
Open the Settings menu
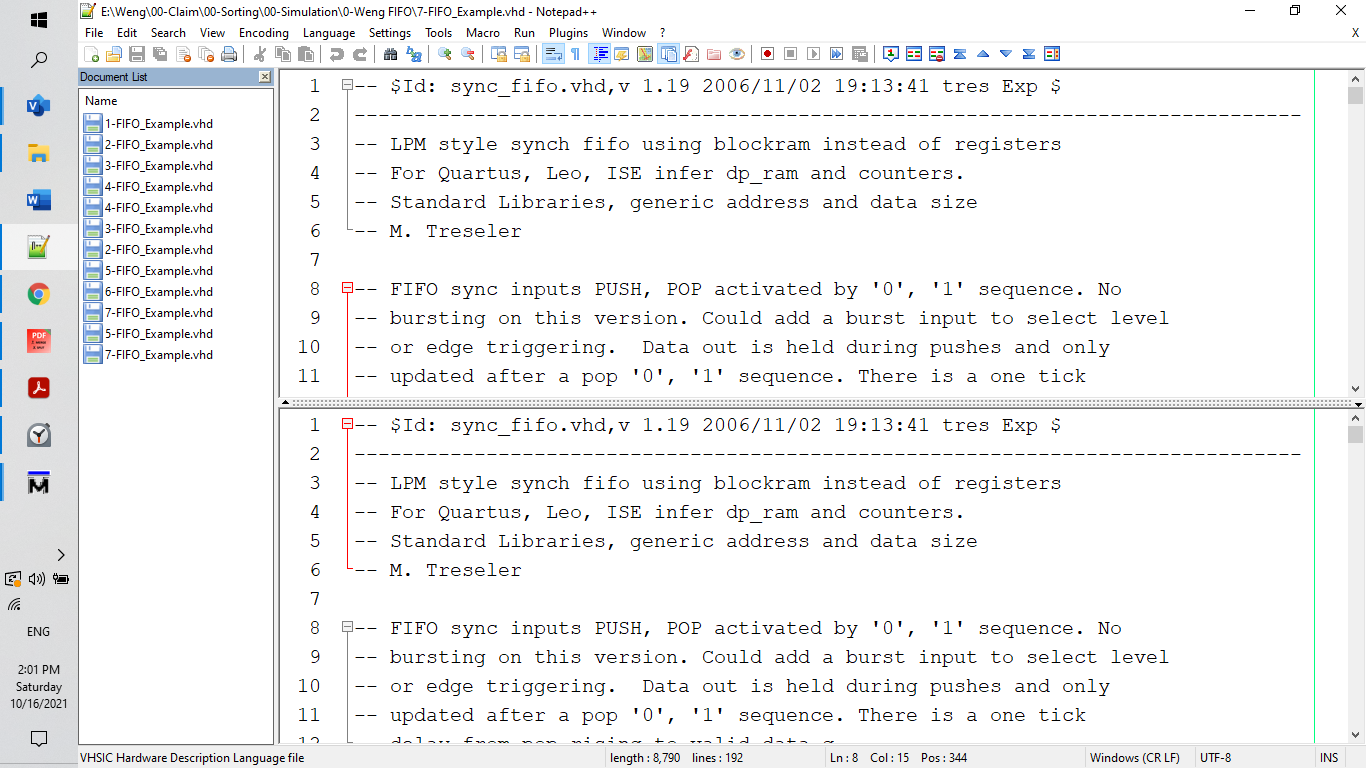coord(390,33)
